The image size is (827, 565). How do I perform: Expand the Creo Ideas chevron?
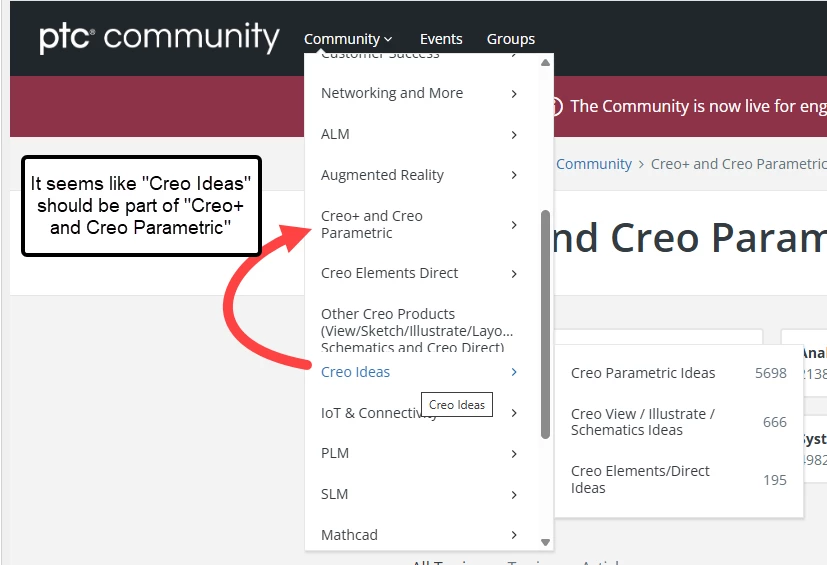coord(514,372)
